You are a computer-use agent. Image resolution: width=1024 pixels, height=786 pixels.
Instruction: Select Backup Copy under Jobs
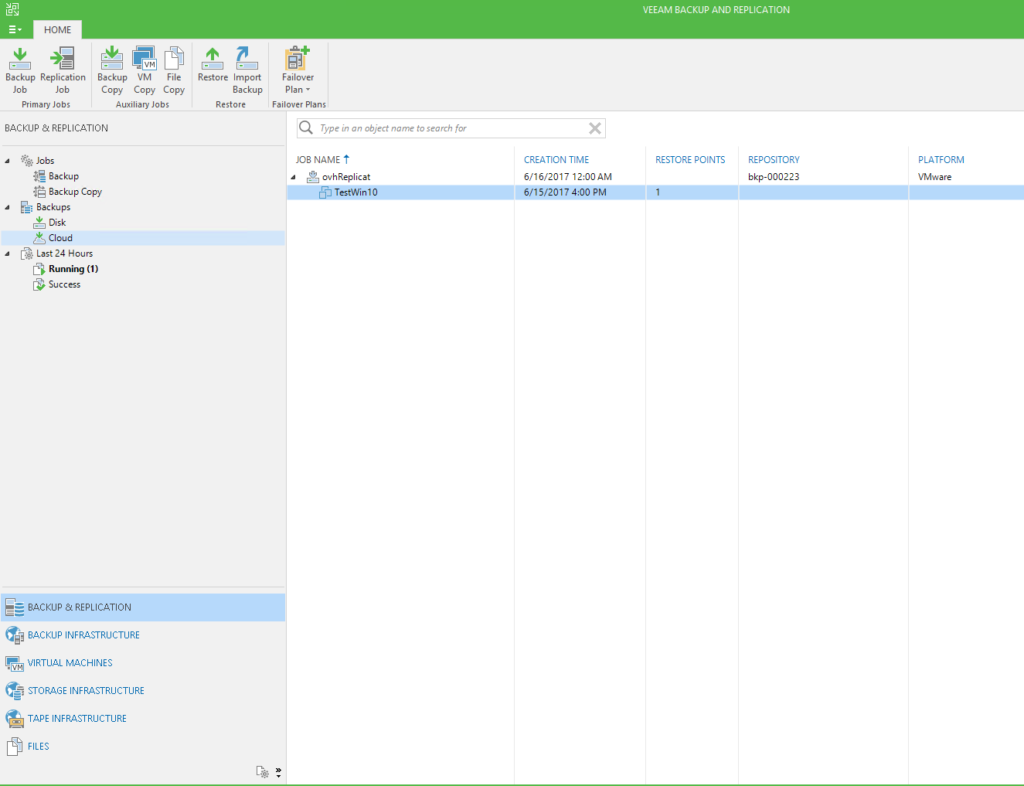tap(75, 192)
